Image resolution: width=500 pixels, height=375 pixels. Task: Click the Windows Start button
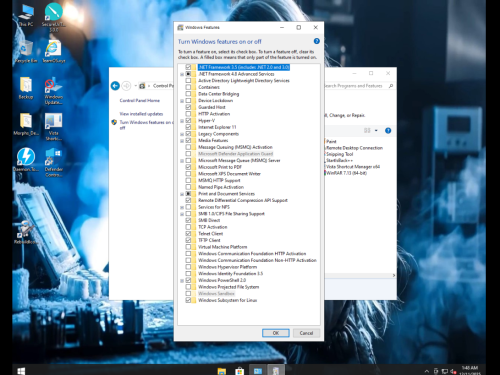pyautogui.click(x=21, y=371)
